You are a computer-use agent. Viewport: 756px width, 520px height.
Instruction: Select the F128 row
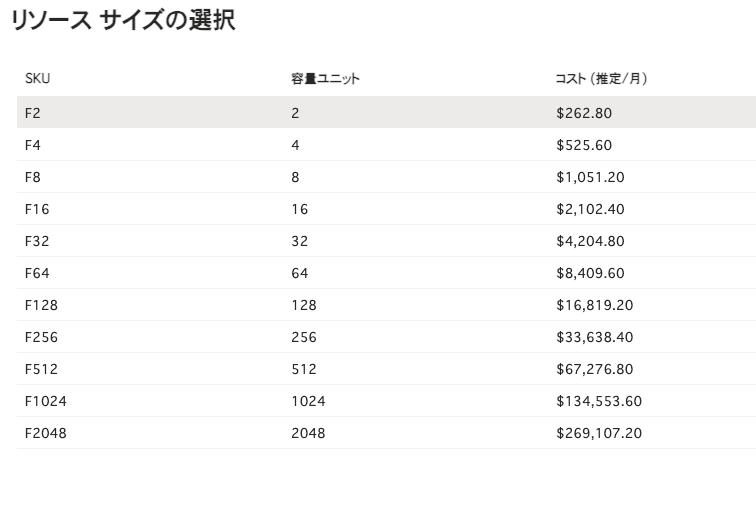pyautogui.click(x=41, y=305)
